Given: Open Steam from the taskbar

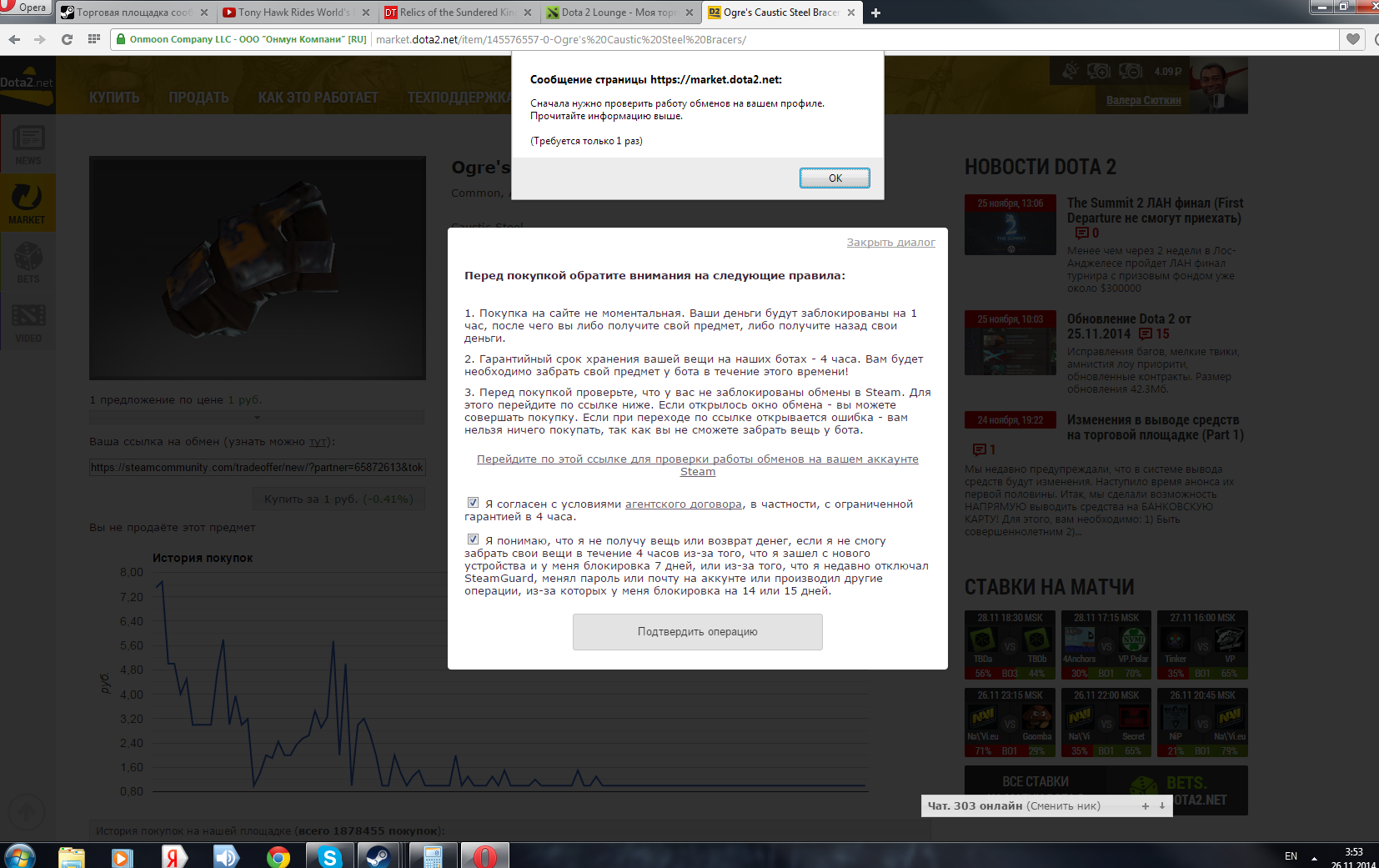Looking at the screenshot, I should click(x=379, y=856).
